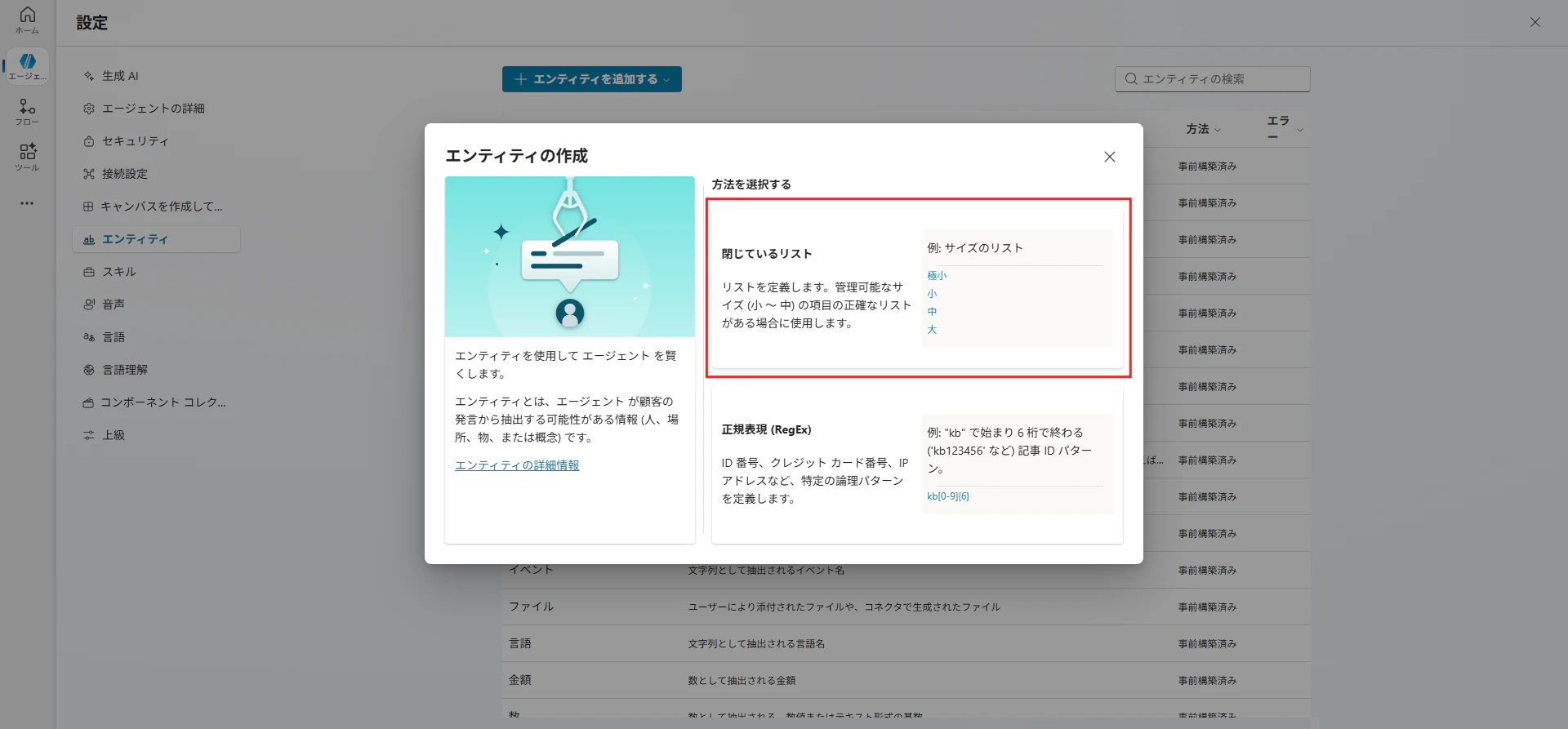Click the スキル briefcase icon
Image resolution: width=1568 pixels, height=729 pixels.
(88, 272)
